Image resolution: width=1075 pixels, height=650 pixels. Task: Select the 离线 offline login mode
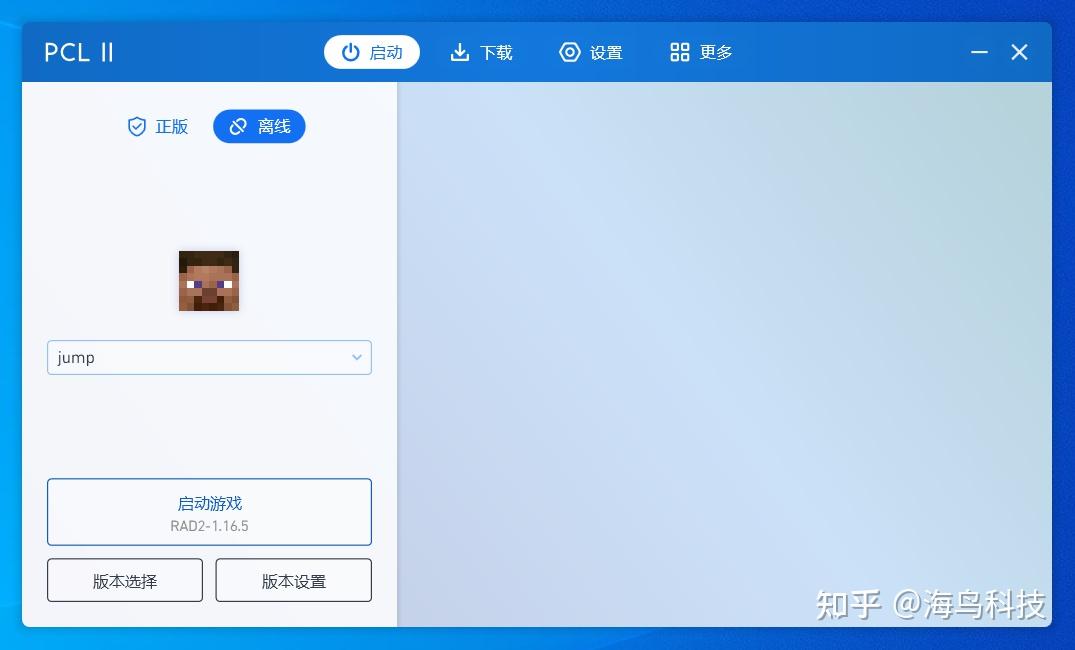(x=259, y=126)
